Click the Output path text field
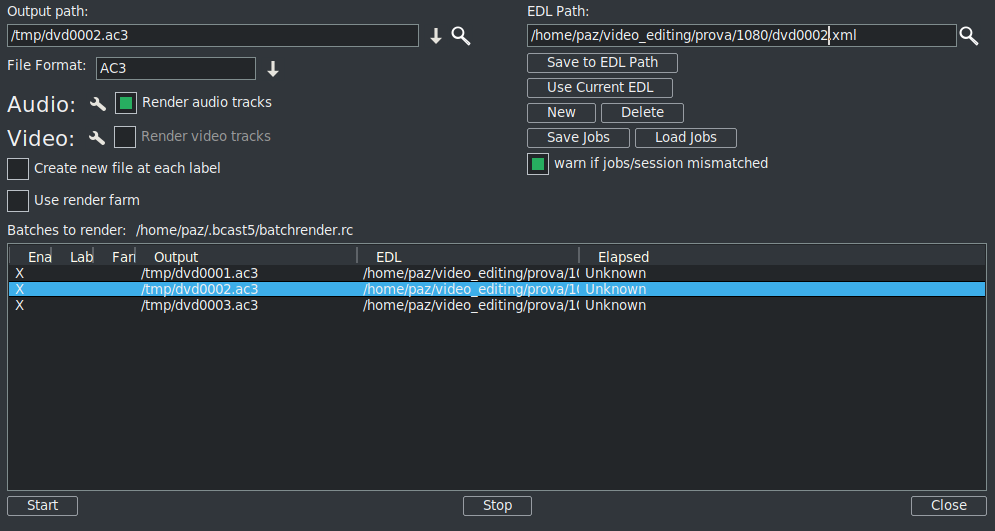The image size is (995, 531). (x=212, y=36)
